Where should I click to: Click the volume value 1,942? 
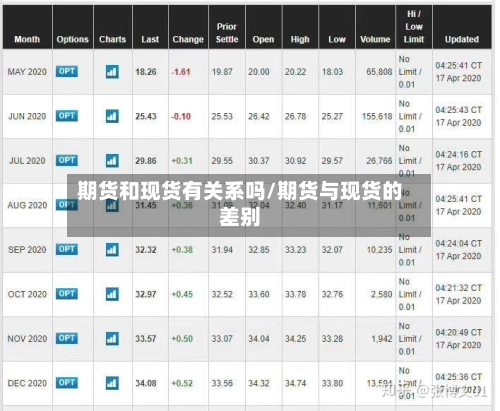(x=382, y=339)
